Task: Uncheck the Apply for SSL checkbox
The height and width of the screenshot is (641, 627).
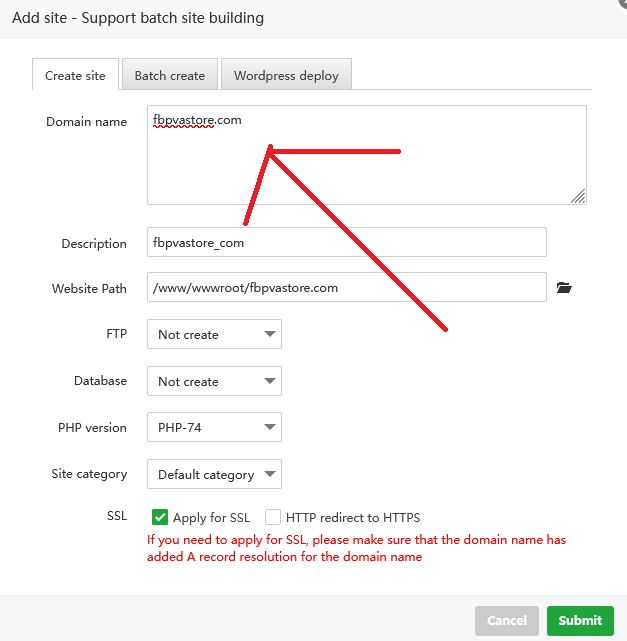Action: pos(159,517)
